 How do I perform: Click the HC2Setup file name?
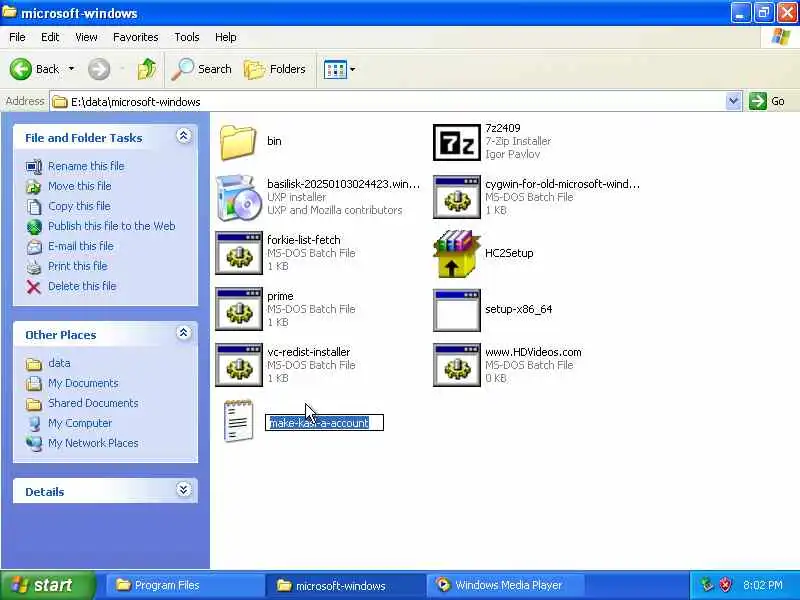(509, 253)
